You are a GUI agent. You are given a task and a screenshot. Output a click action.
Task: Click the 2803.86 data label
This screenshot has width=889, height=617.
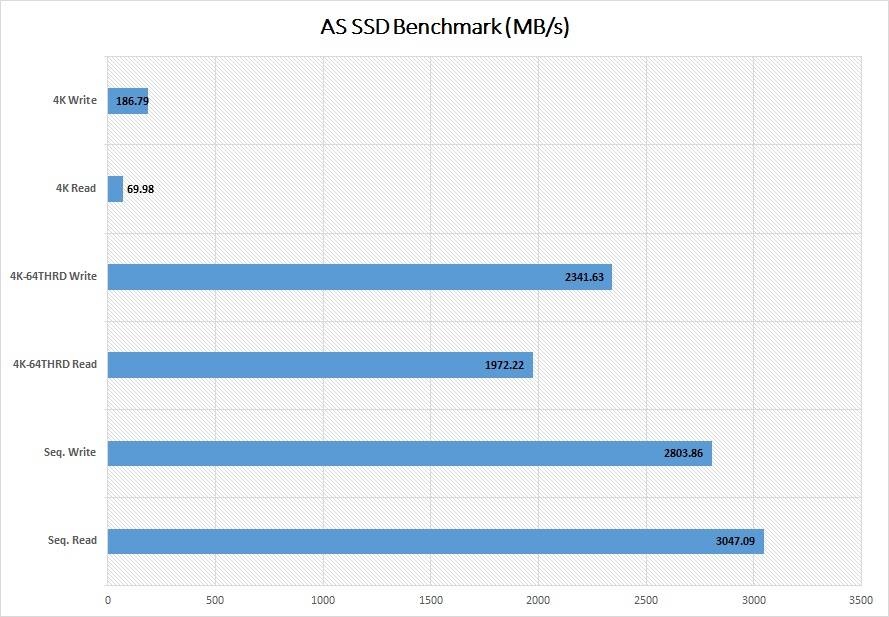click(x=683, y=453)
